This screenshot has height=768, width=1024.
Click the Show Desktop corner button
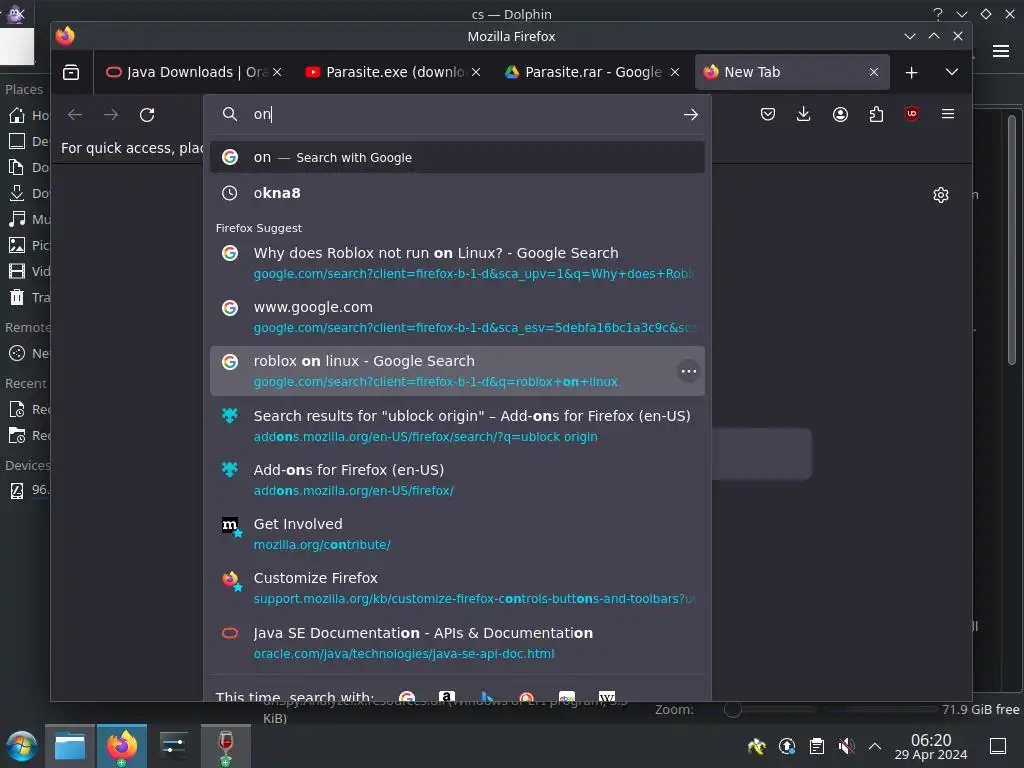click(x=998, y=746)
